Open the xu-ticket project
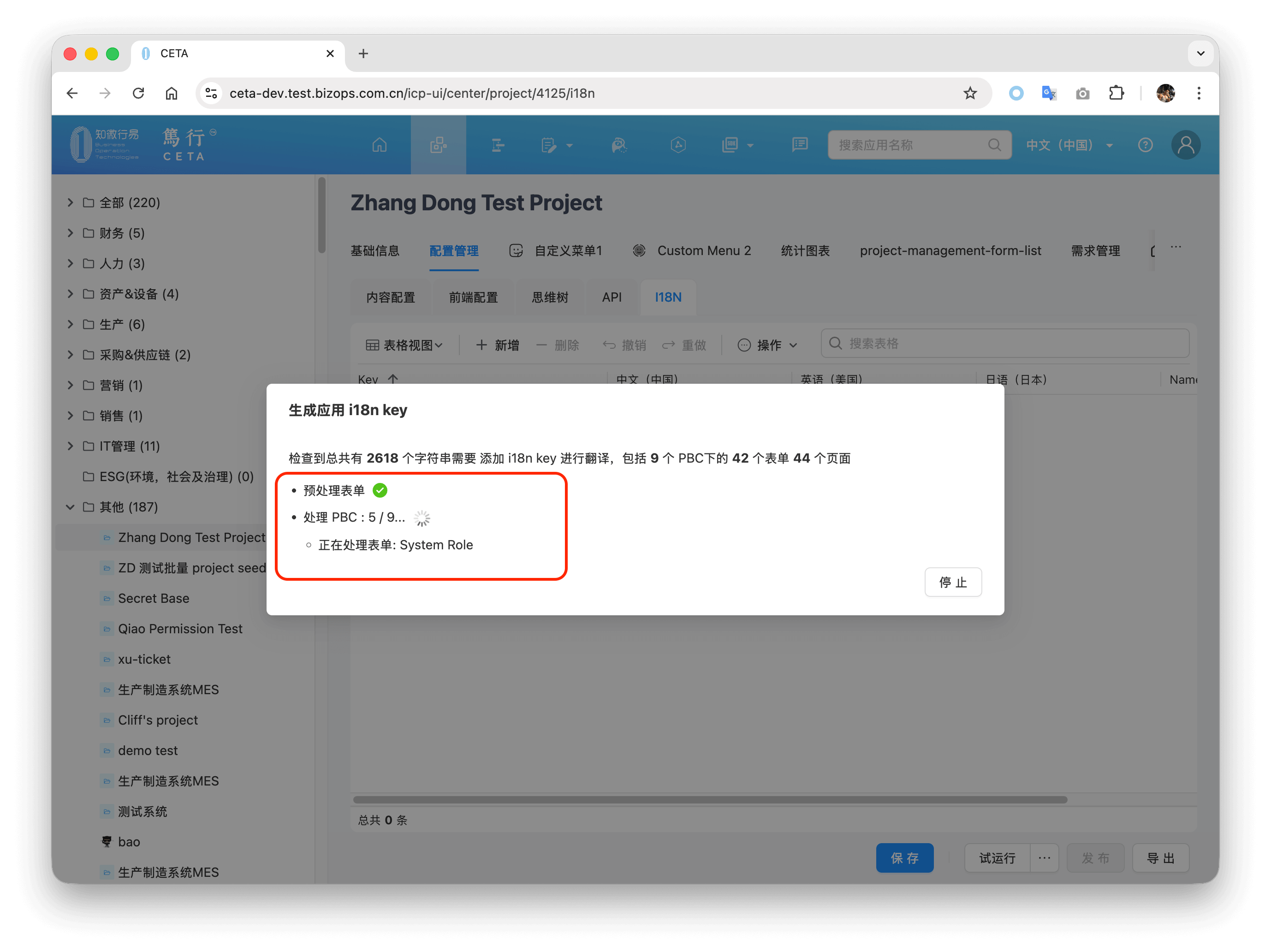 (144, 659)
